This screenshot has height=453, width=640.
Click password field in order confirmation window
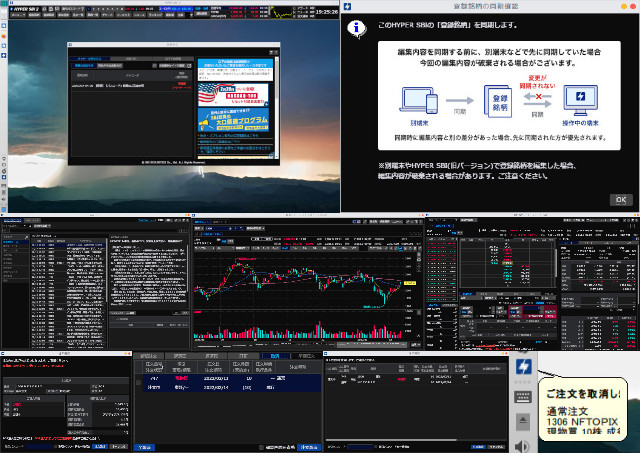pos(39,447)
